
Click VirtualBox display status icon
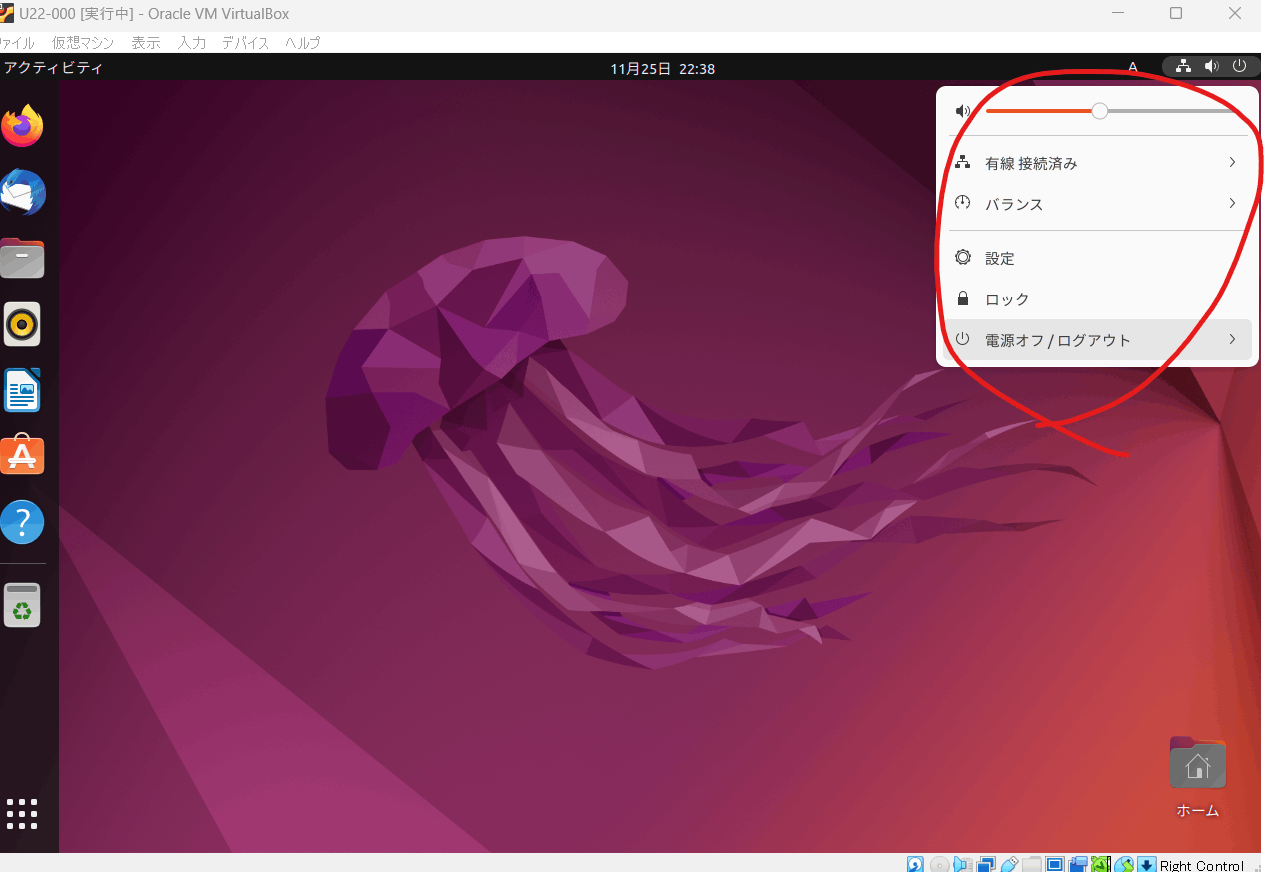(1054, 864)
